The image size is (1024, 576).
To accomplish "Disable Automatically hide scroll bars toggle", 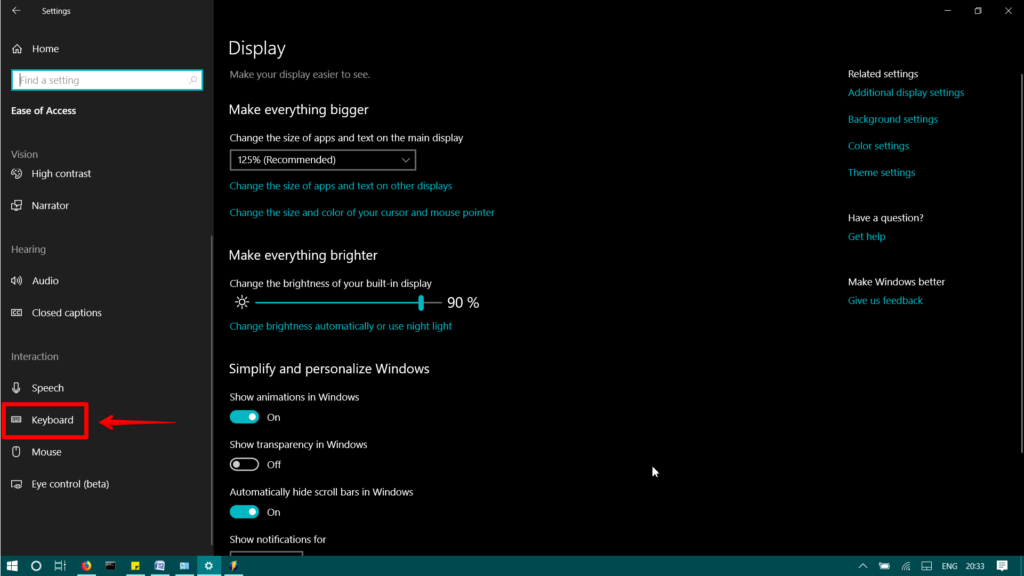I will 244,512.
